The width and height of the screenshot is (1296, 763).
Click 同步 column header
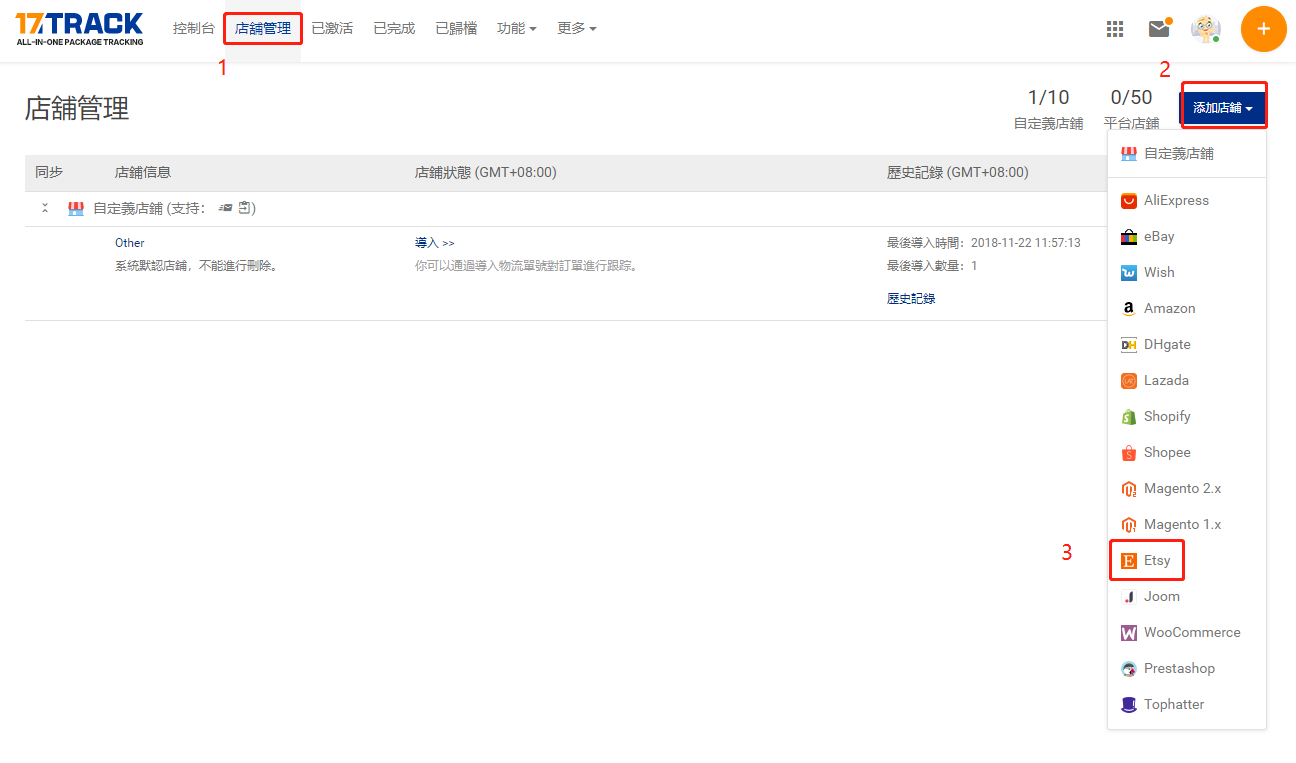[x=49, y=172]
